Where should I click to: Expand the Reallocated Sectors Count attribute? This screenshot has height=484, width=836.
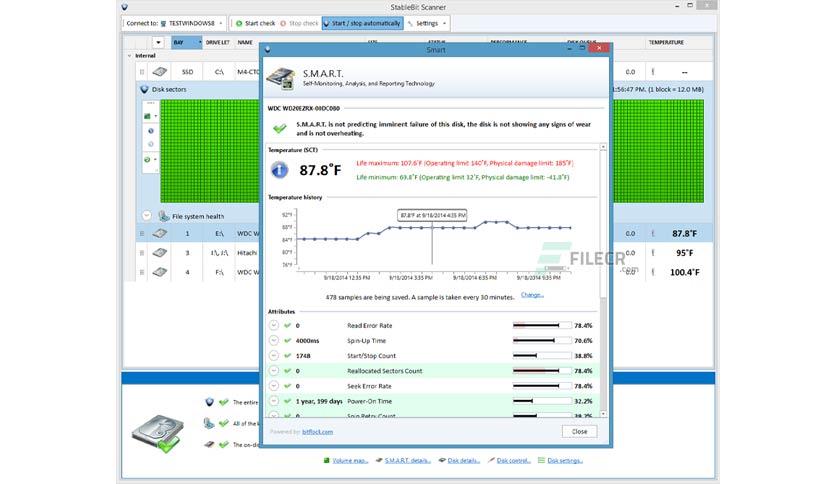[x=274, y=370]
